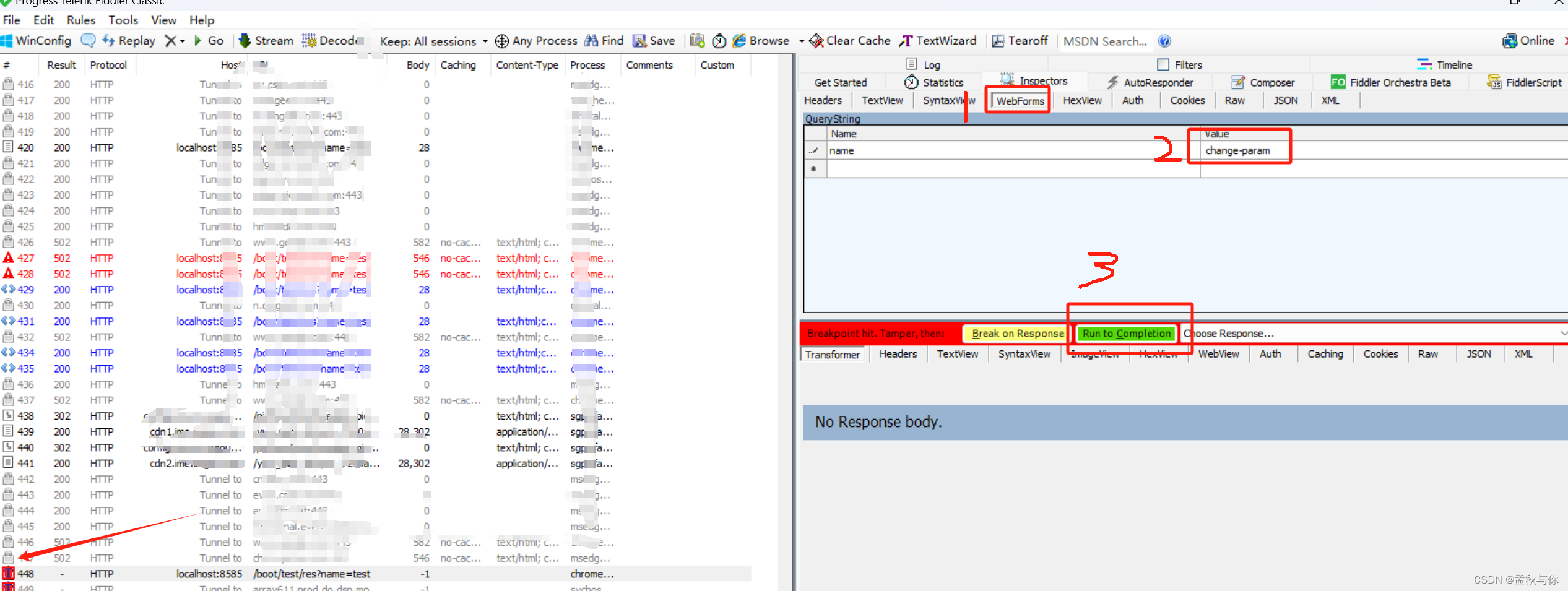Open the Rules menu
This screenshot has height=591, width=1568.
[x=81, y=20]
